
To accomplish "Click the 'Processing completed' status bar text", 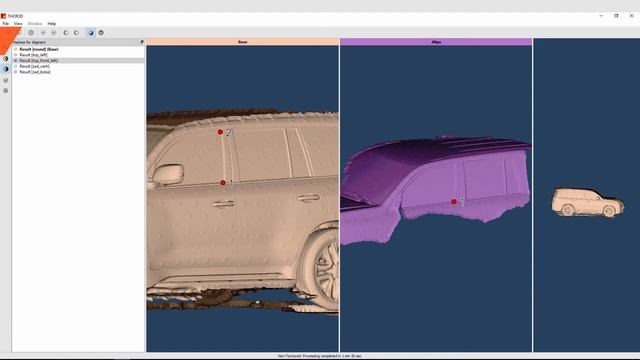I will pos(320,356).
